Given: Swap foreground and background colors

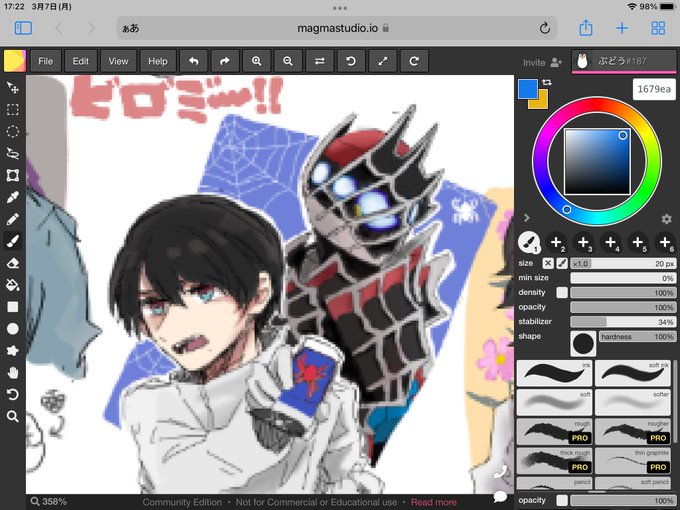Looking at the screenshot, I should (x=547, y=82).
